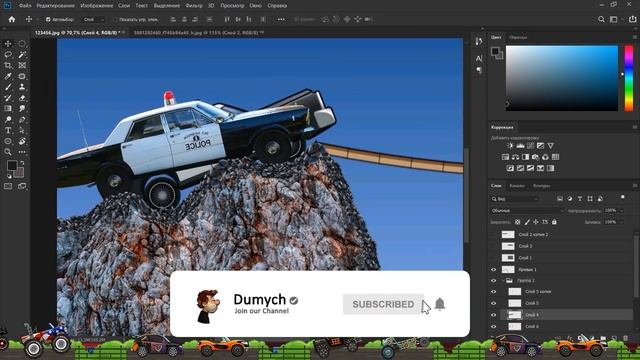
Task: Open the Color panel flyout menu
Action: [635, 37]
